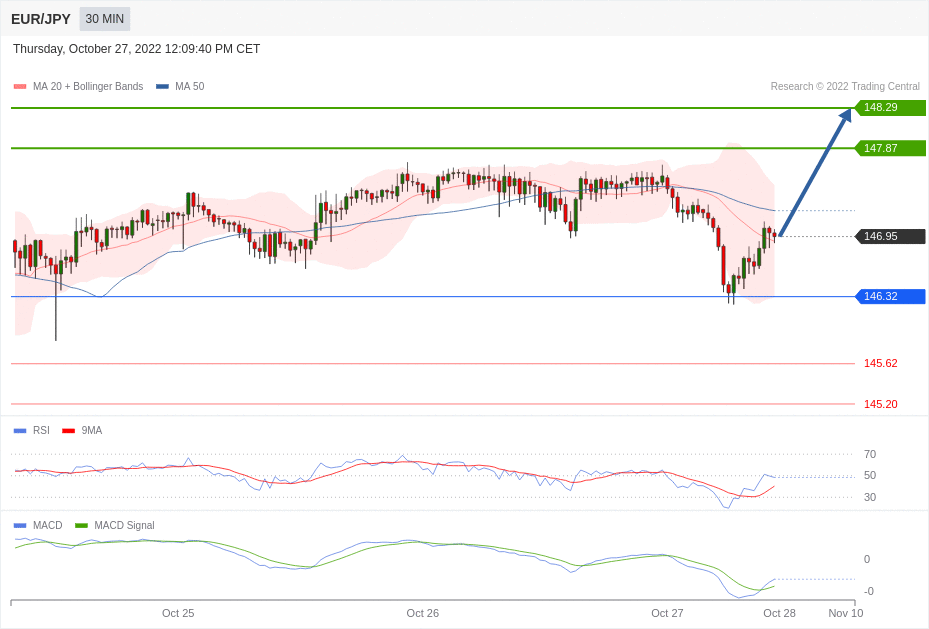This screenshot has height=629, width=929.
Task: Select the 148.29 resistance price tag
Action: pyautogui.click(x=890, y=108)
